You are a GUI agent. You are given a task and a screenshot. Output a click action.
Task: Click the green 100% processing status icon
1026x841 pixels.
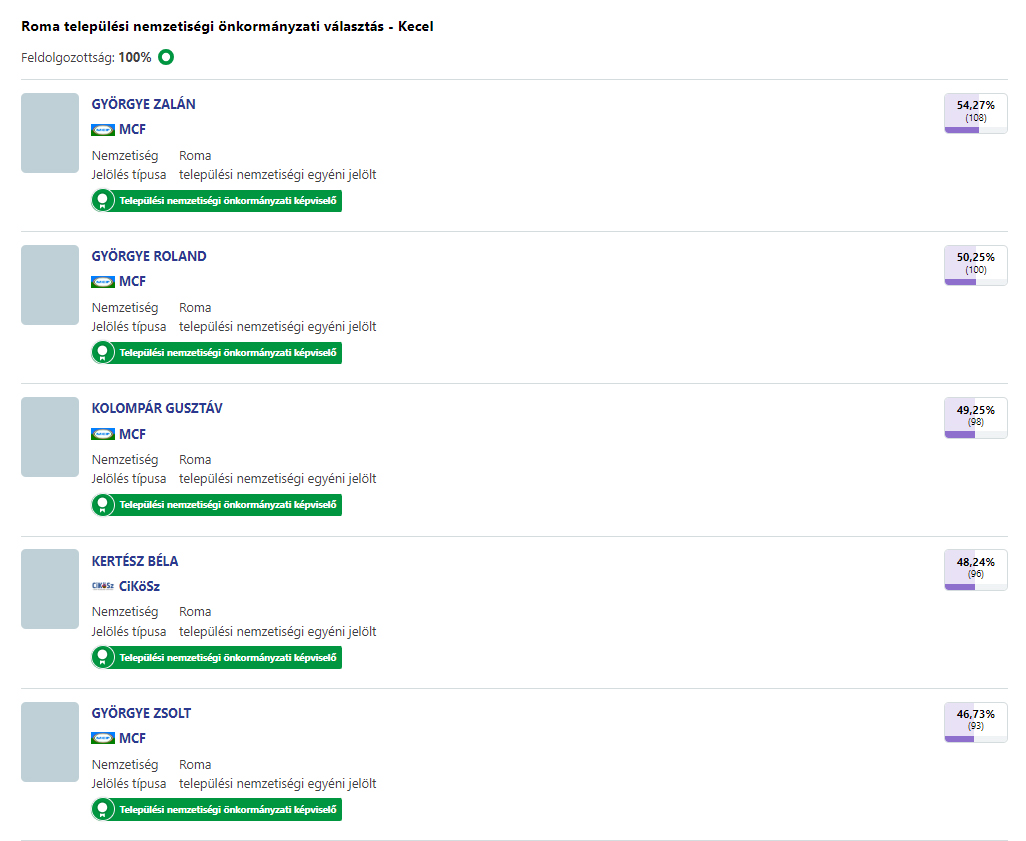166,57
